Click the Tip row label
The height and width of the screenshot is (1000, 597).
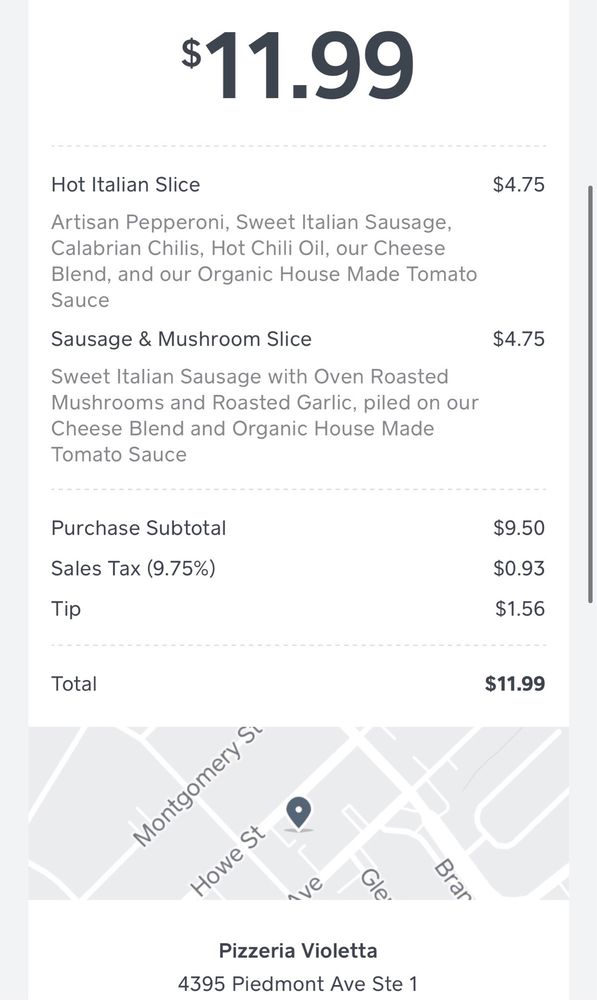click(66, 608)
